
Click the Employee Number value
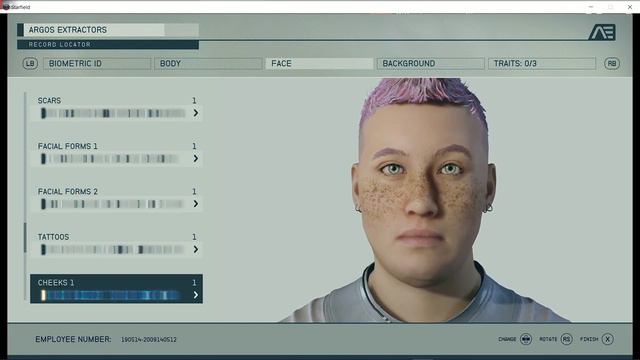coord(149,340)
